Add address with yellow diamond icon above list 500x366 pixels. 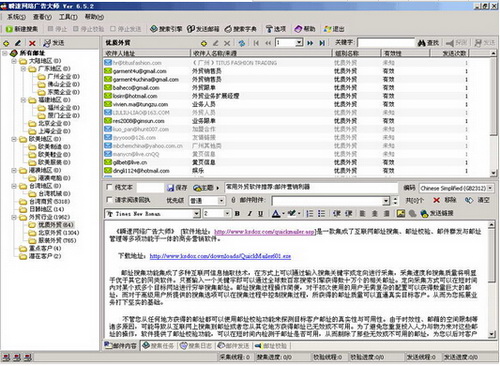[204, 43]
